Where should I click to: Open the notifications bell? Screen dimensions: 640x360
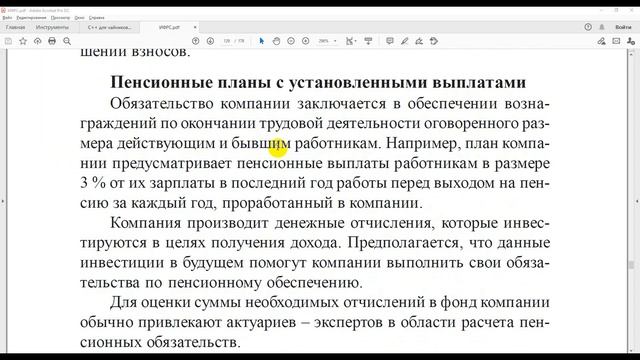pyautogui.click(x=602, y=27)
